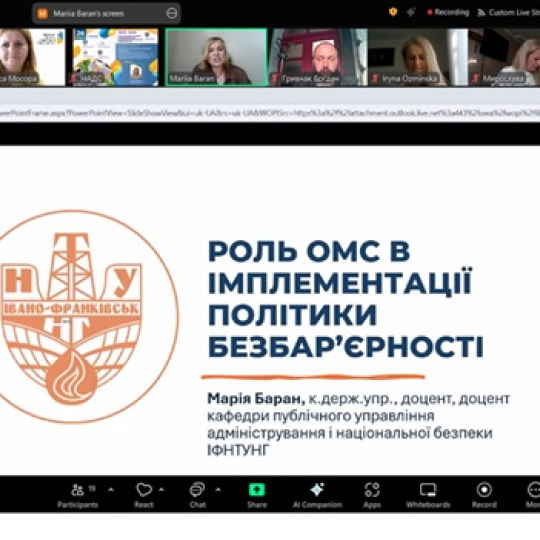Expand the React options caret
The width and height of the screenshot is (540, 540).
(x=162, y=489)
